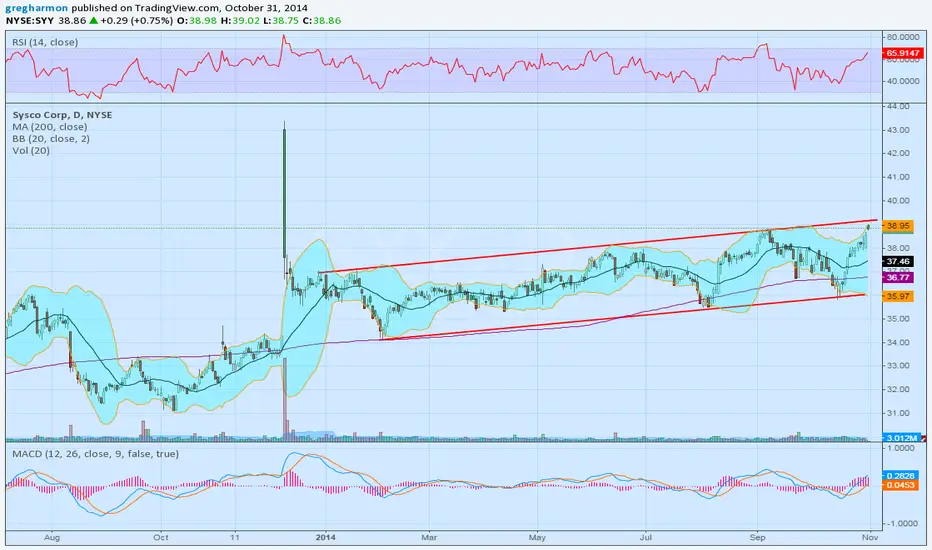This screenshot has height=550, width=932.
Task: Click the 80.0000 RSI axis label
Action: tap(903, 37)
